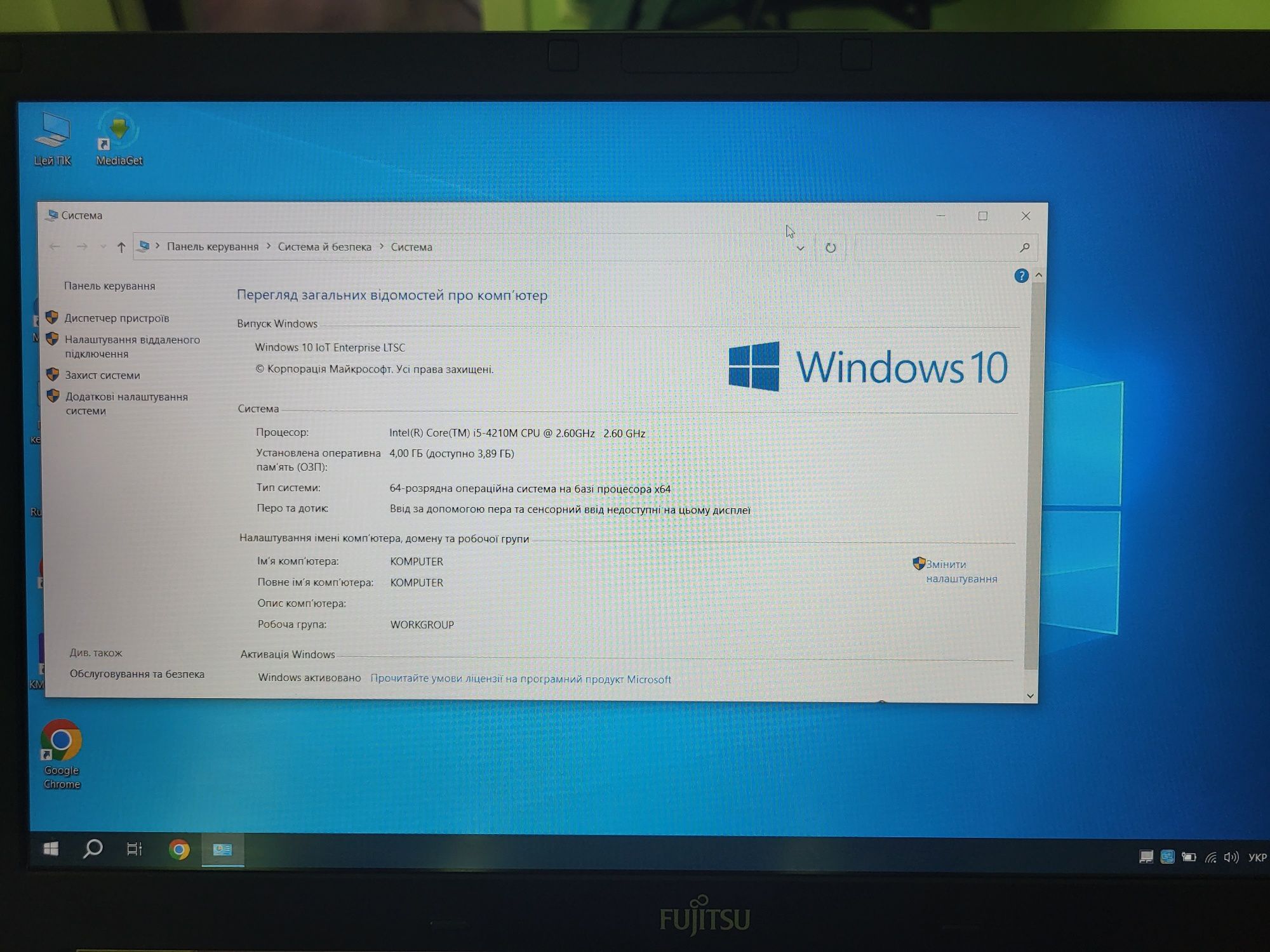Minimize the Система window
This screenshot has width=1270, height=952.
coord(941,216)
